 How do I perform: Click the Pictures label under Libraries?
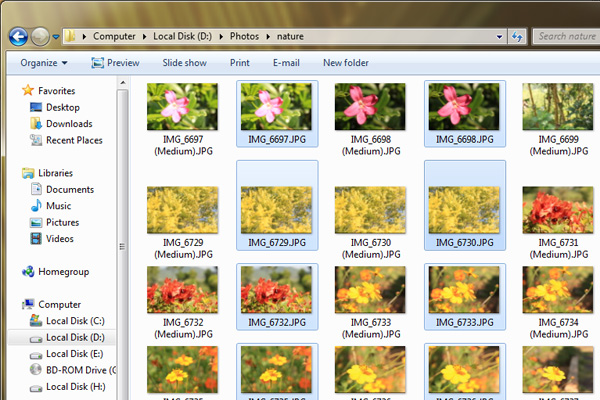coord(62,222)
